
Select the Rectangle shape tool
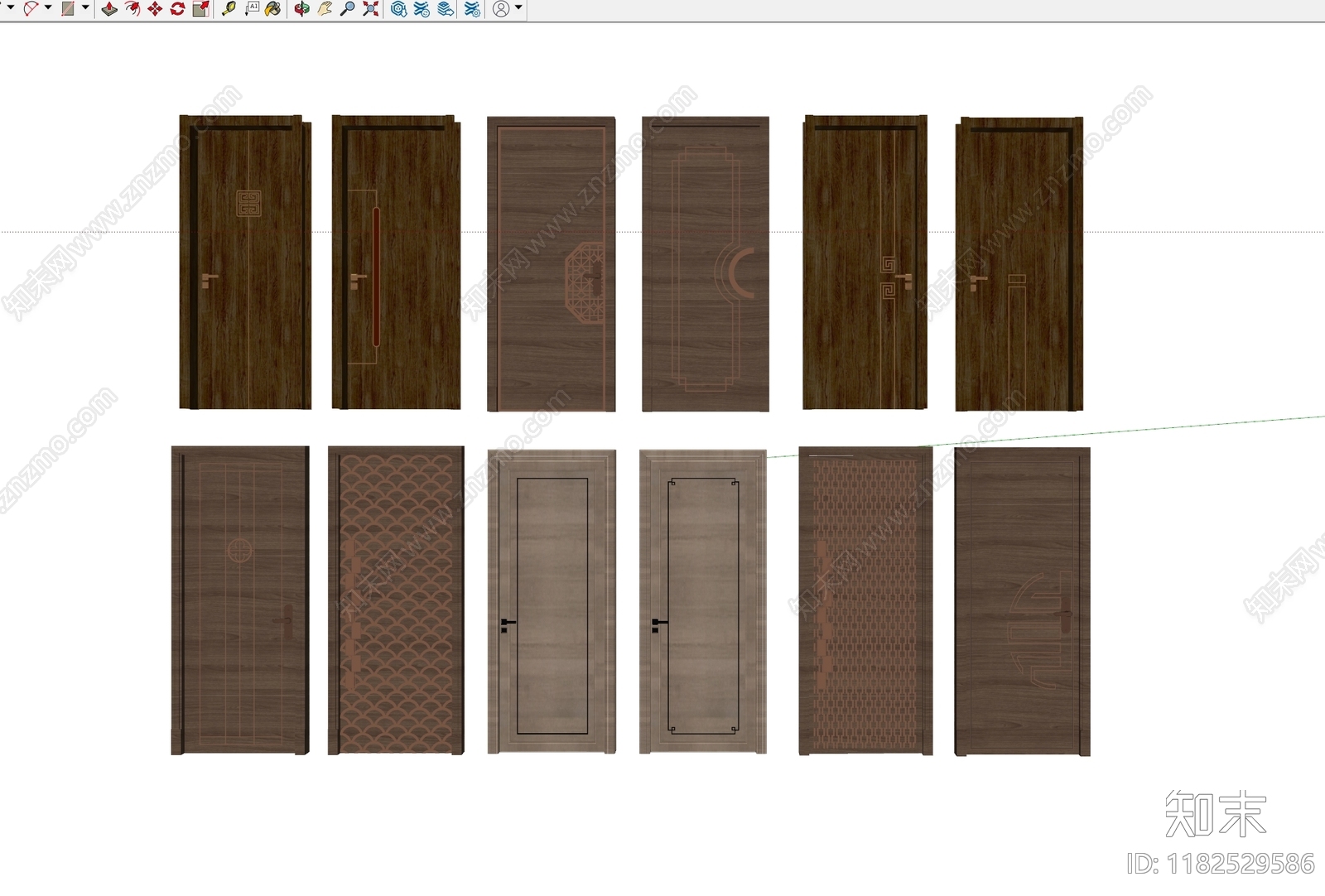tap(68, 8)
